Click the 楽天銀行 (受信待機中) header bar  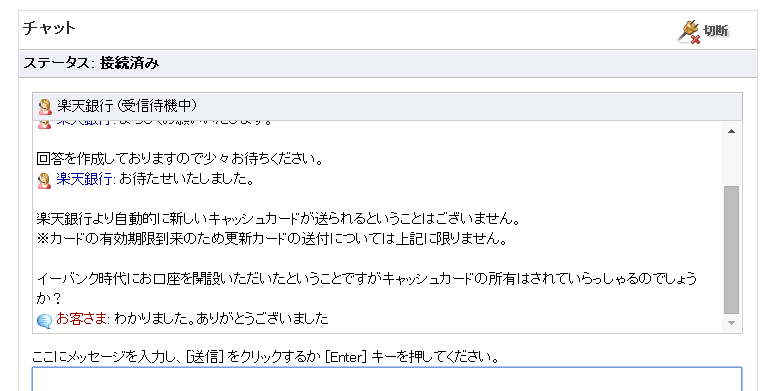point(387,106)
